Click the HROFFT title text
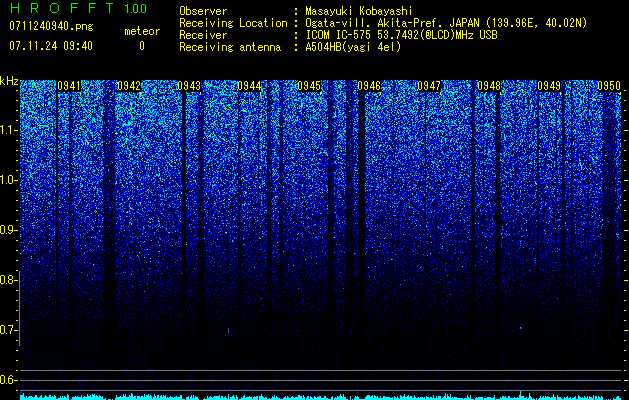Image resolution: width=629 pixels, height=400 pixels. click(x=61, y=8)
